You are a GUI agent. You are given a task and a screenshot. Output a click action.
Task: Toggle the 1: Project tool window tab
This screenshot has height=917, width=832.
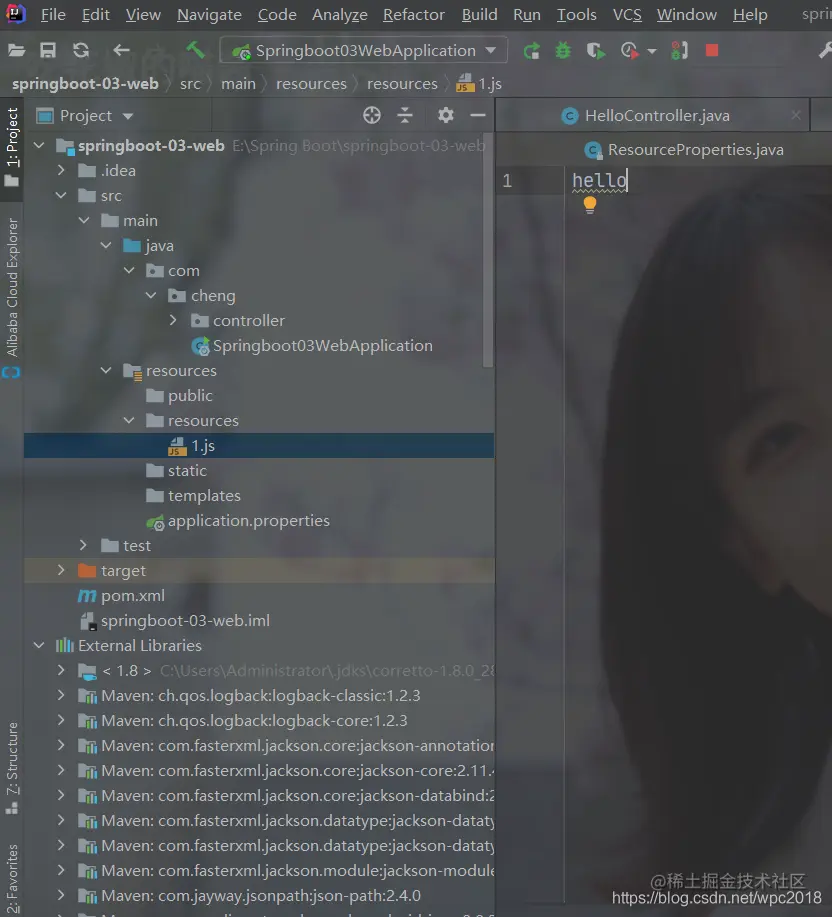coord(12,146)
